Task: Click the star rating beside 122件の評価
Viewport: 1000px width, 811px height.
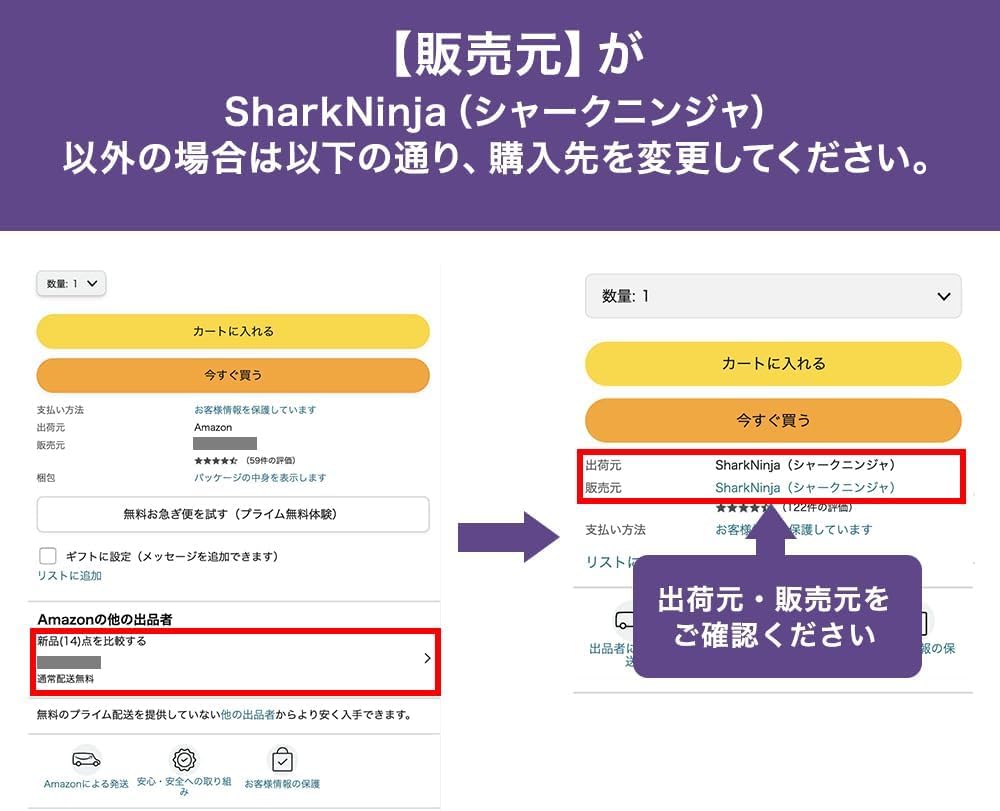Action: 742,508
